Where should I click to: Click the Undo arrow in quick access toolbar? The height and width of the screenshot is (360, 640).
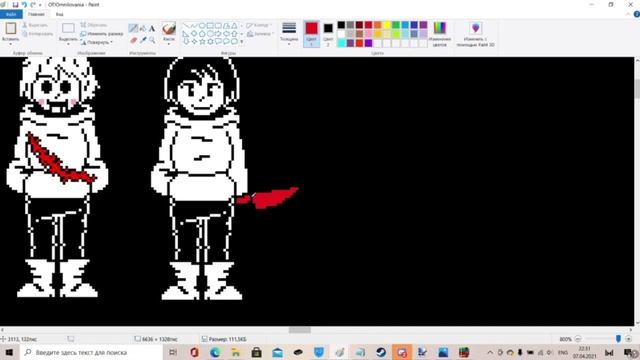point(24,4)
